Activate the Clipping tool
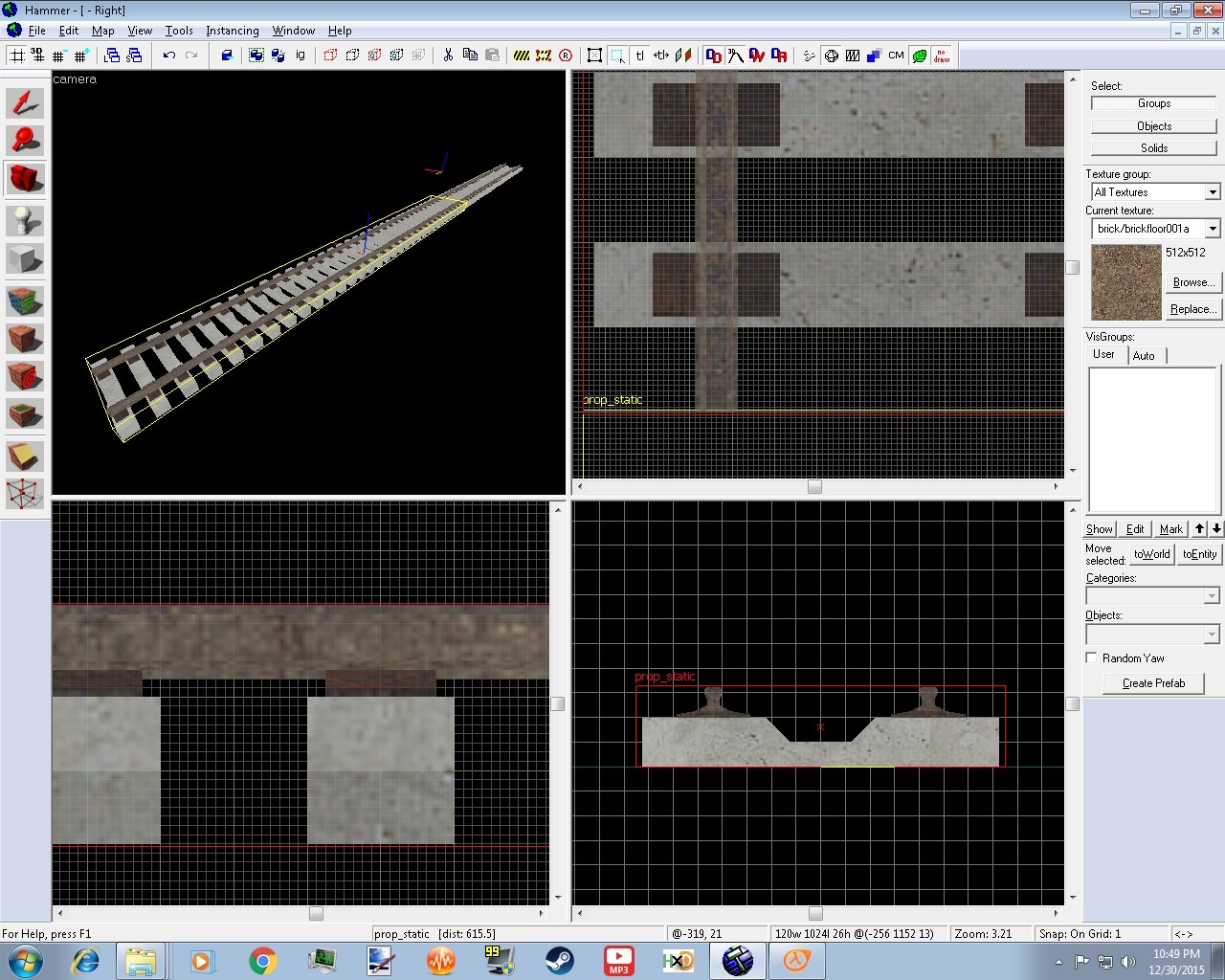 pyautogui.click(x=25, y=456)
